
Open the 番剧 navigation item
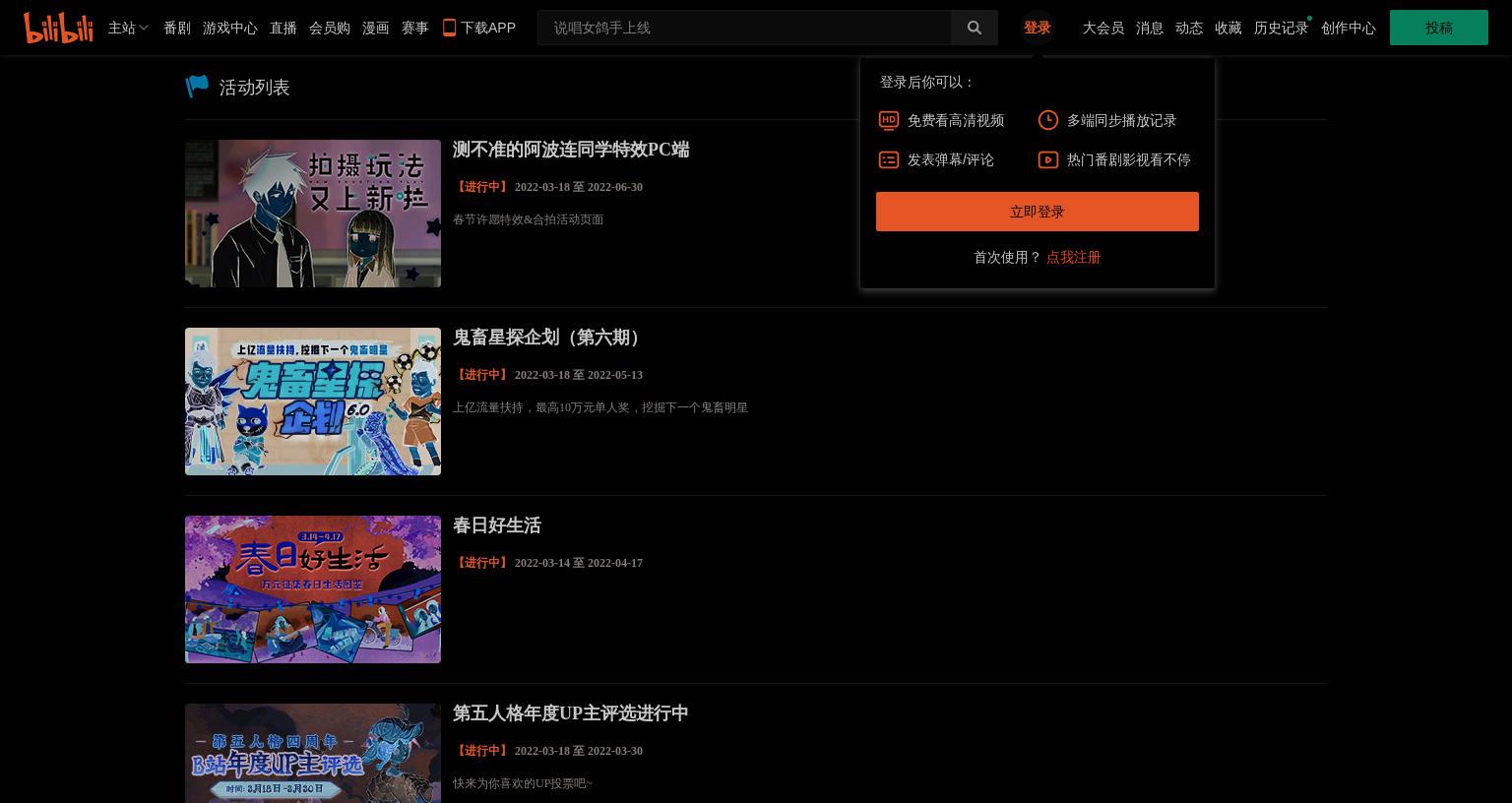tap(177, 28)
